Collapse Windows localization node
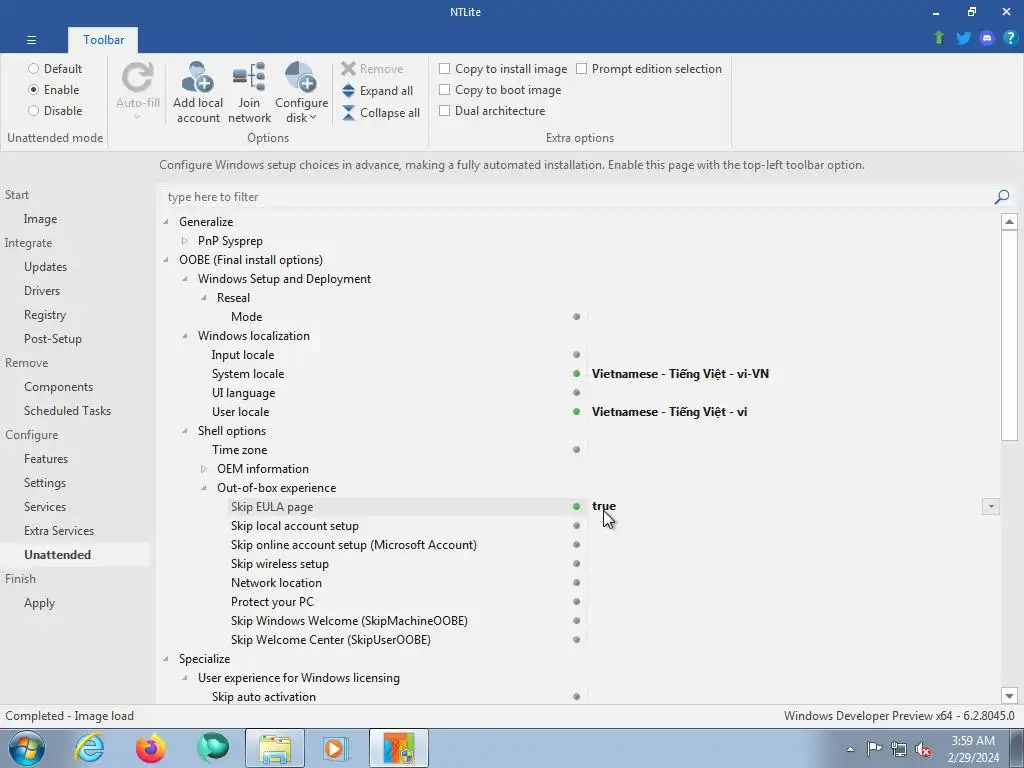This screenshot has height=768, width=1024. 185,336
